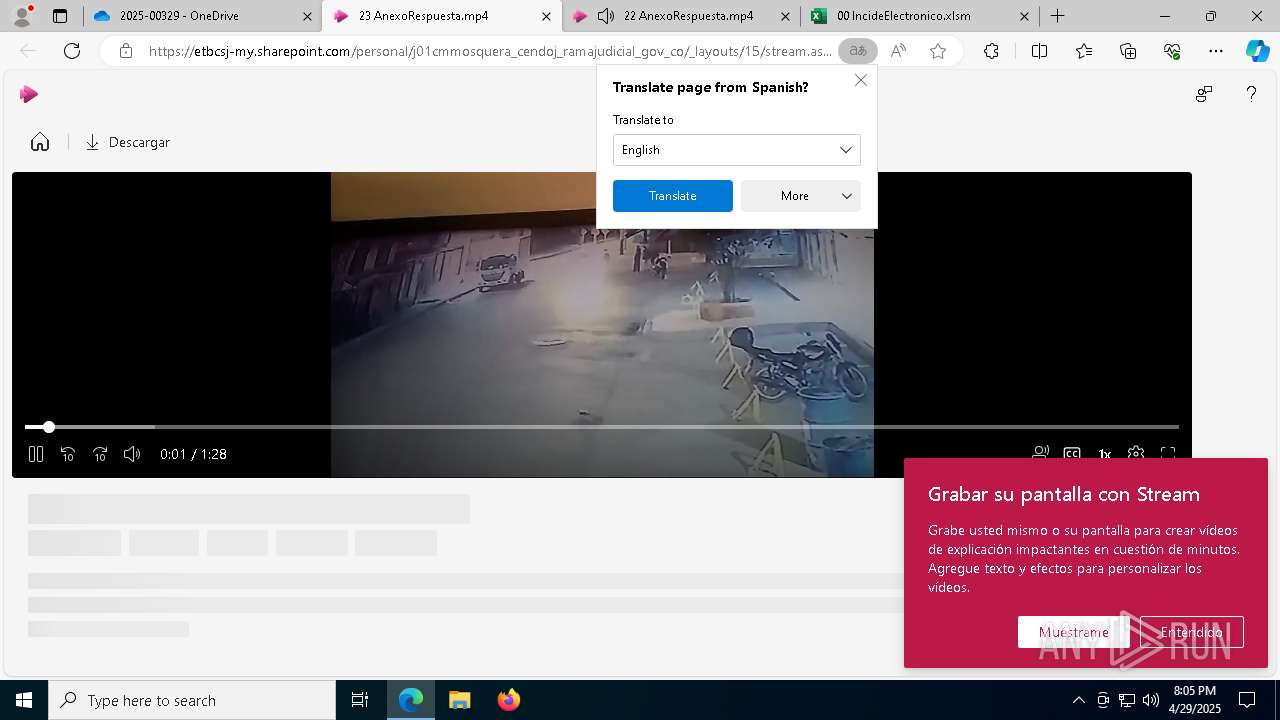
Task: Click the playhead marker on the timeline
Action: tap(48, 427)
